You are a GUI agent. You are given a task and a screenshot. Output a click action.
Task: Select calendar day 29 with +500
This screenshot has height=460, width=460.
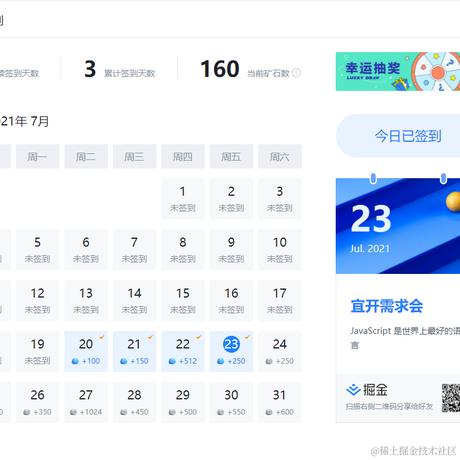tap(183, 402)
